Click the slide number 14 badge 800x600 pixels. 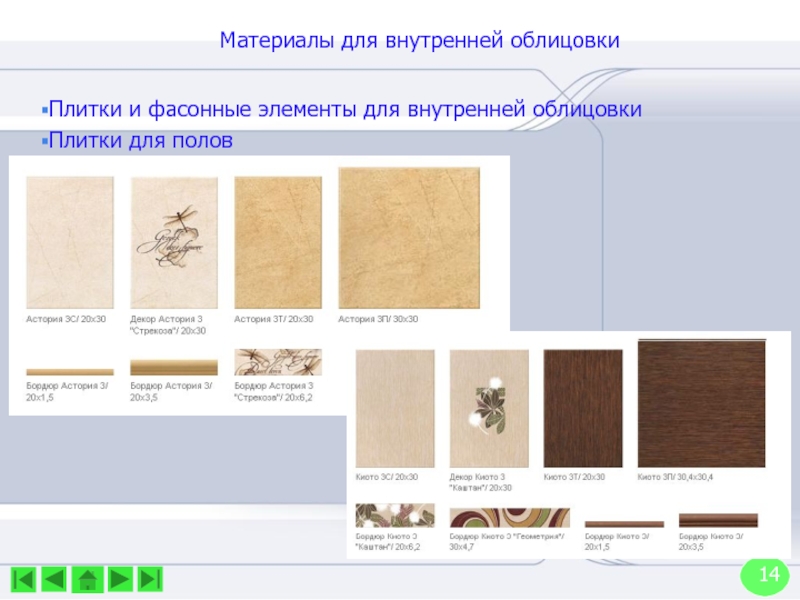pos(769,574)
